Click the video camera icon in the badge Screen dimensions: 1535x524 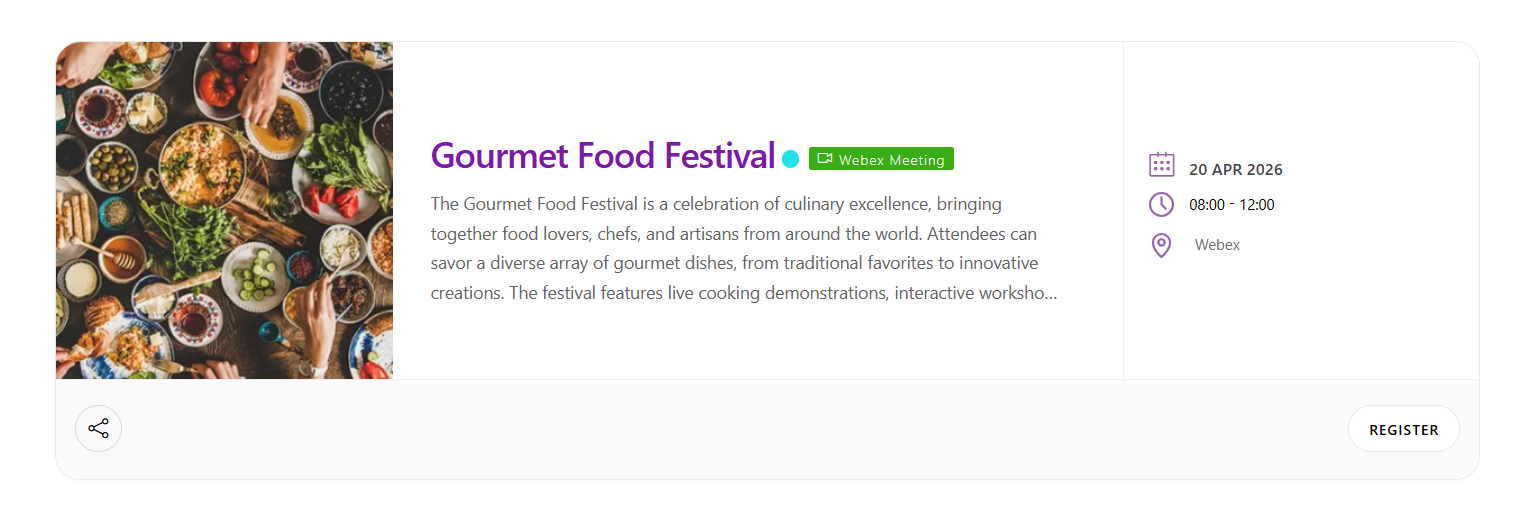click(x=825, y=159)
